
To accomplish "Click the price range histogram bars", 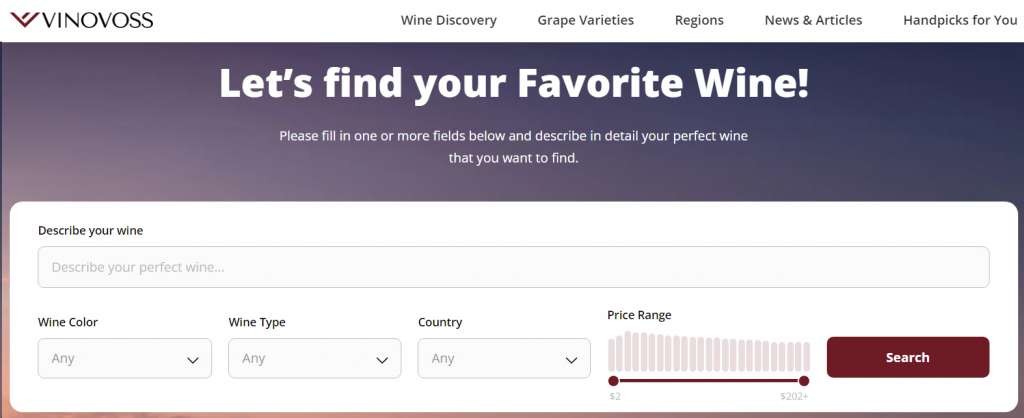I will point(709,353).
